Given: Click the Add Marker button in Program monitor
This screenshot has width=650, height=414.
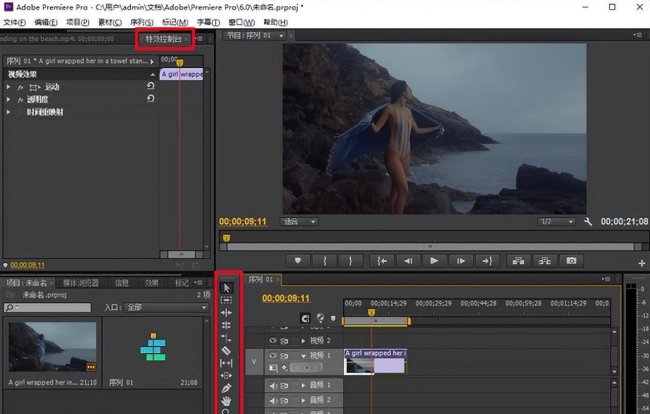Looking at the screenshot, I should pos(298,261).
